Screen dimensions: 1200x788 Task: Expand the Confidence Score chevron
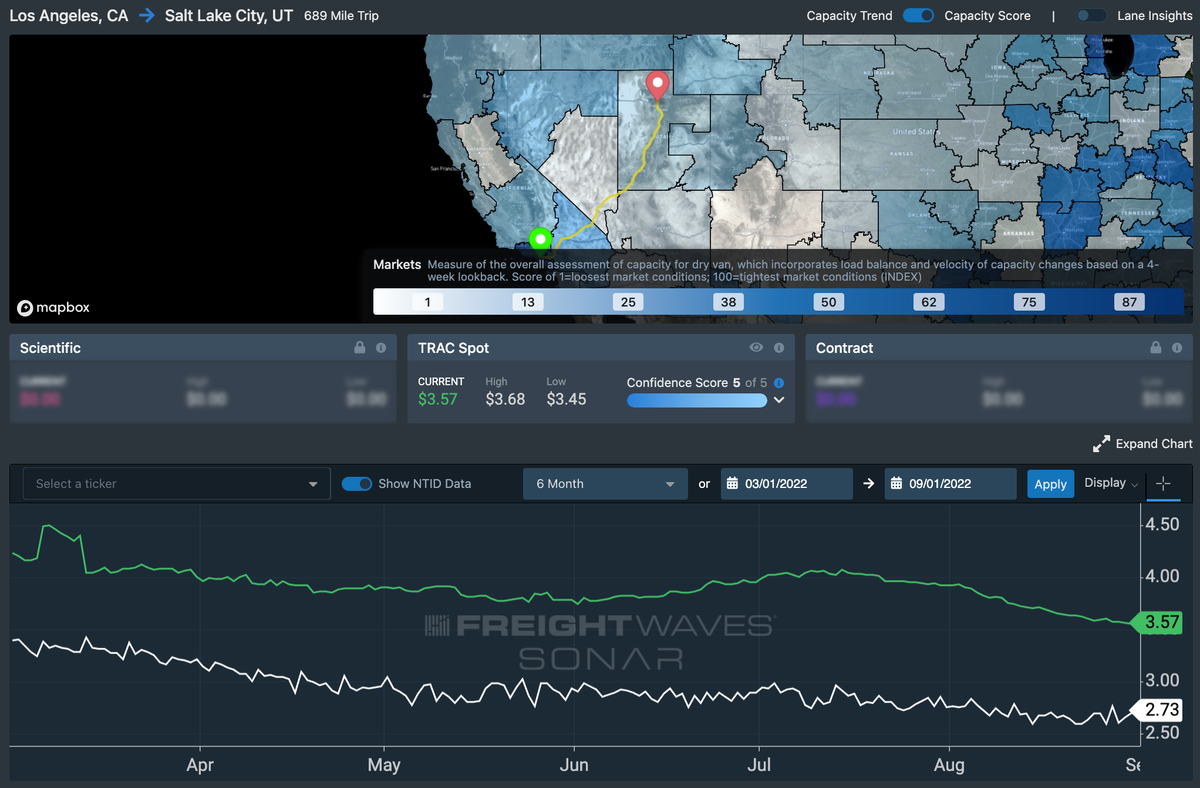[x=779, y=400]
